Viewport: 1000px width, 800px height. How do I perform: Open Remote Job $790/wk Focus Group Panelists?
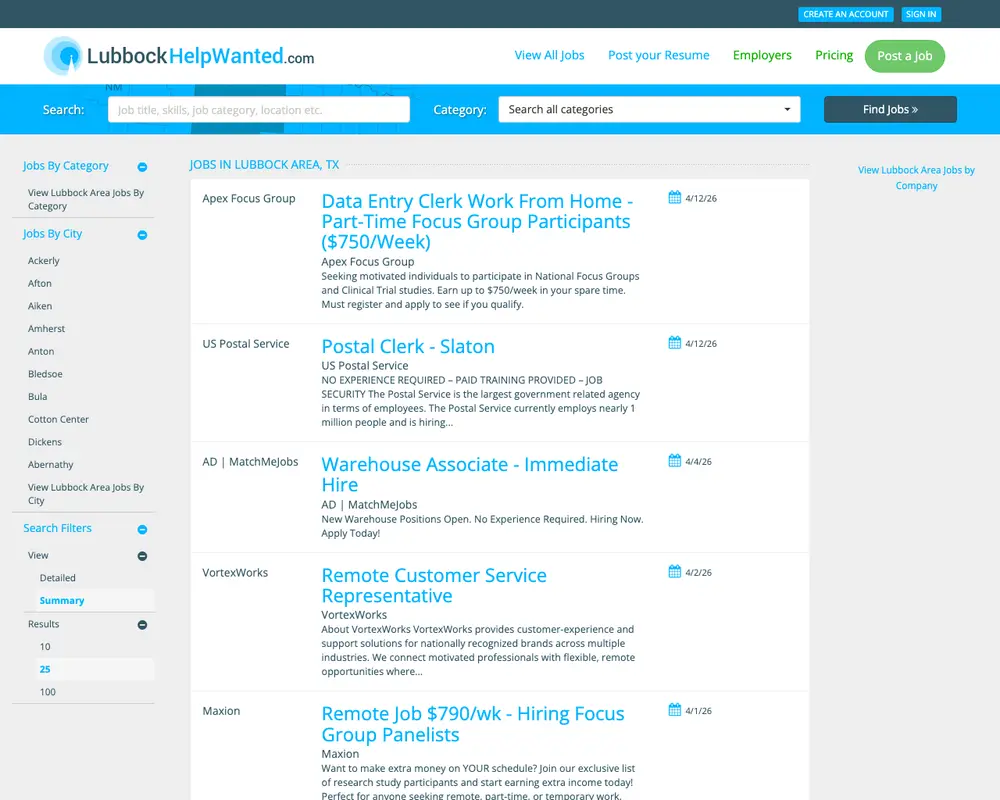click(x=473, y=724)
